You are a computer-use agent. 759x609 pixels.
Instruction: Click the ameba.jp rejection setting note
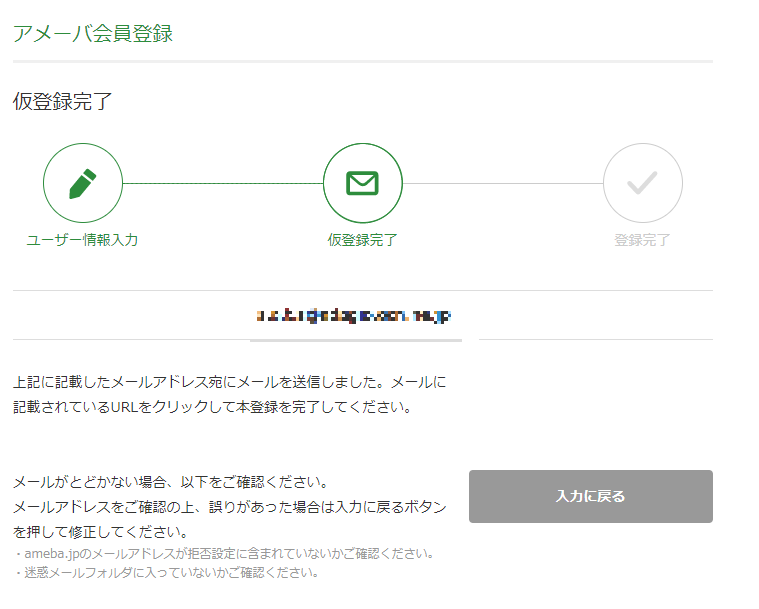pyautogui.click(x=225, y=553)
